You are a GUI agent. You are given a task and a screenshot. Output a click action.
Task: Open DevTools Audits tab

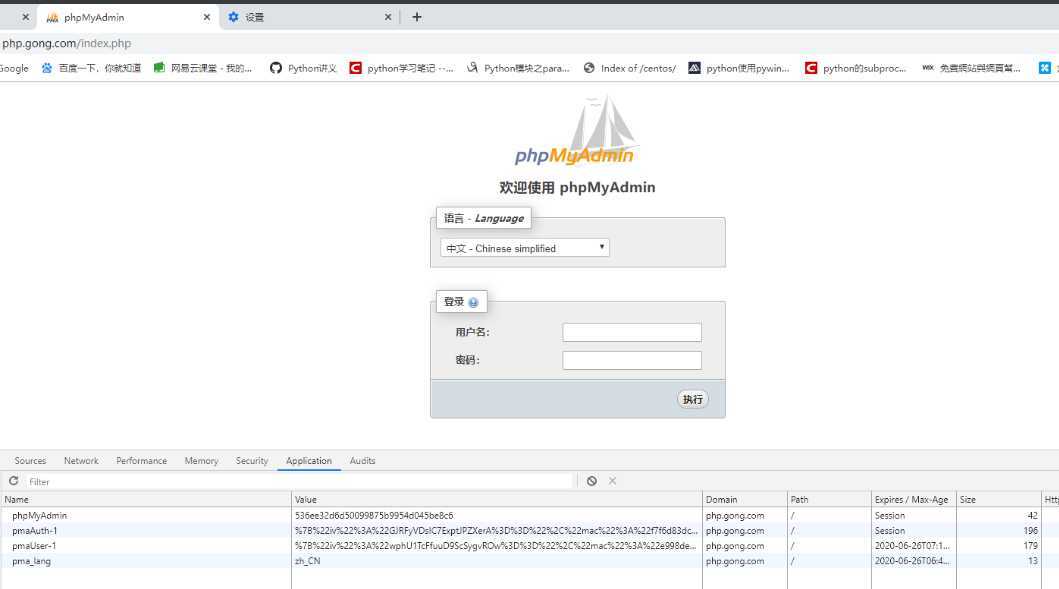pos(362,461)
